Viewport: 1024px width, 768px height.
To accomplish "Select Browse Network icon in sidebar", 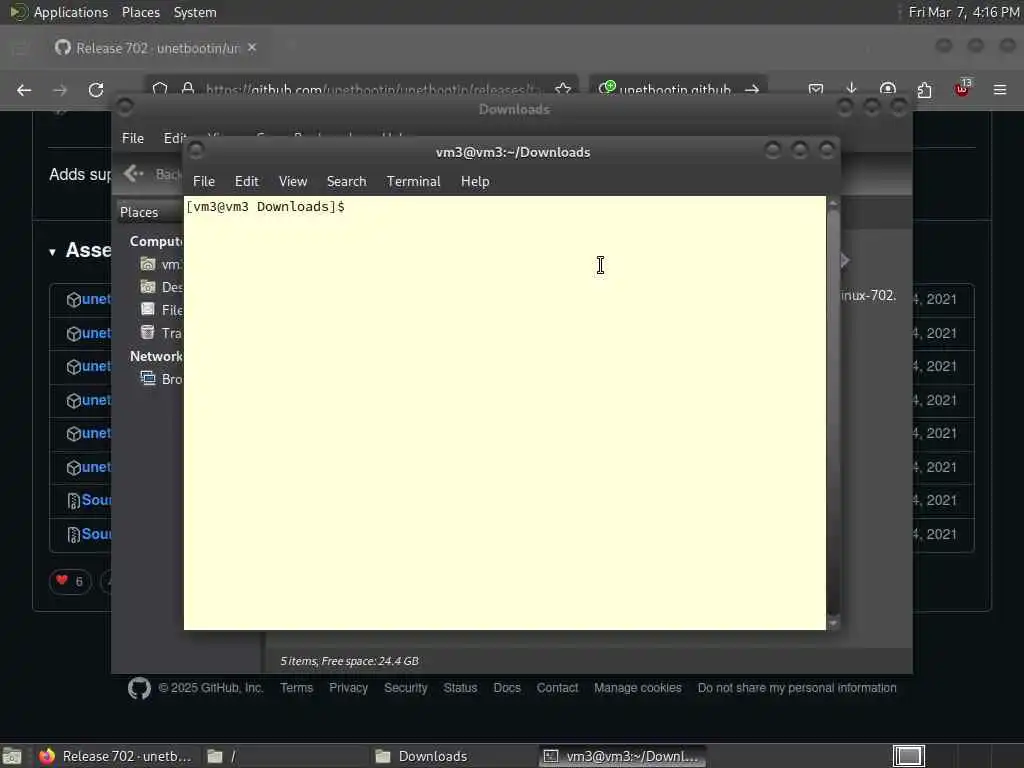I will [x=148, y=379].
